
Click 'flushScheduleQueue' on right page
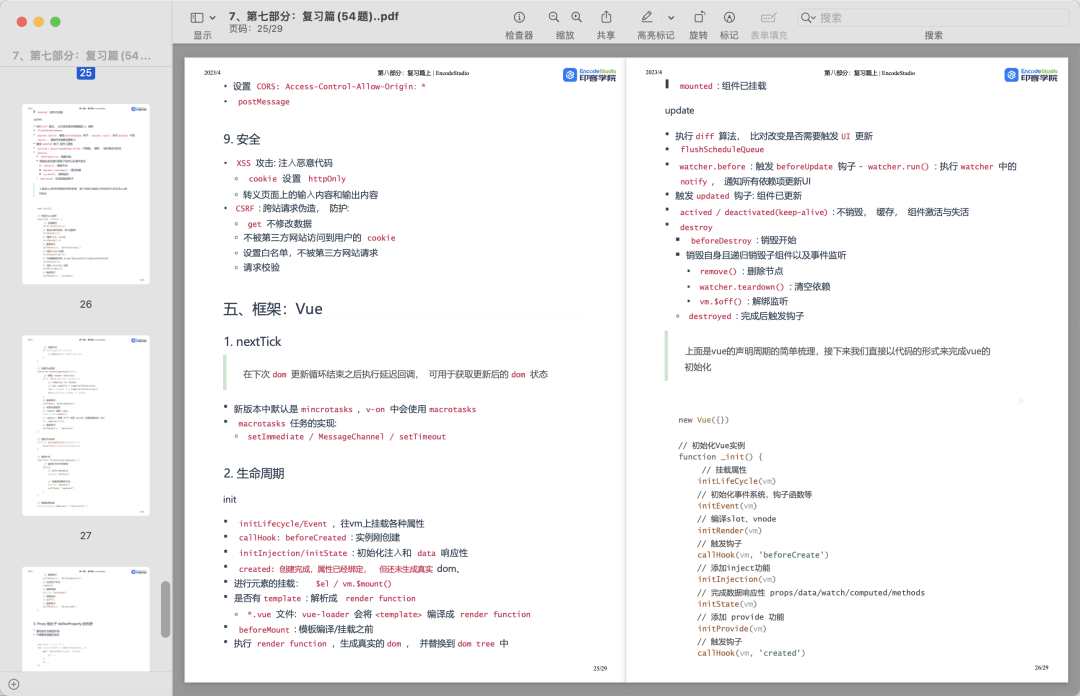coord(722,150)
